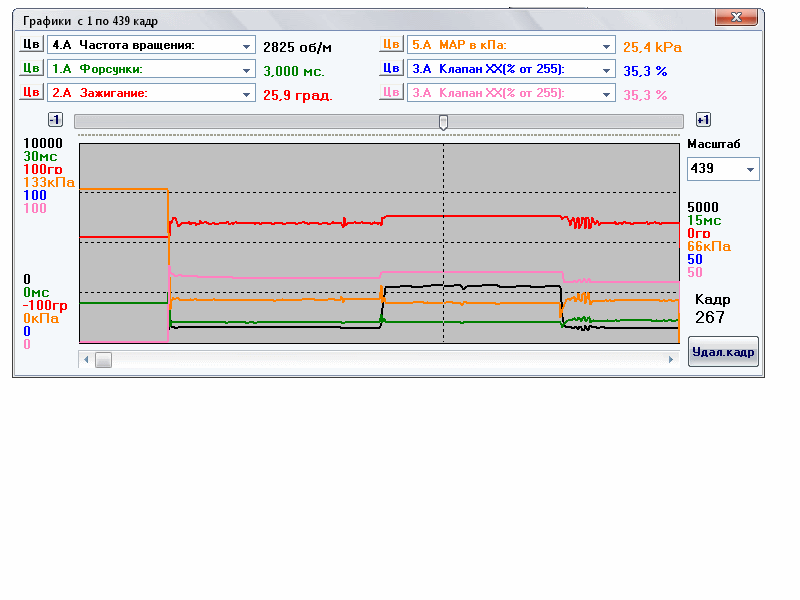Open the Зажигание channel dropdown
This screenshot has height=600, width=800.
tap(247, 93)
